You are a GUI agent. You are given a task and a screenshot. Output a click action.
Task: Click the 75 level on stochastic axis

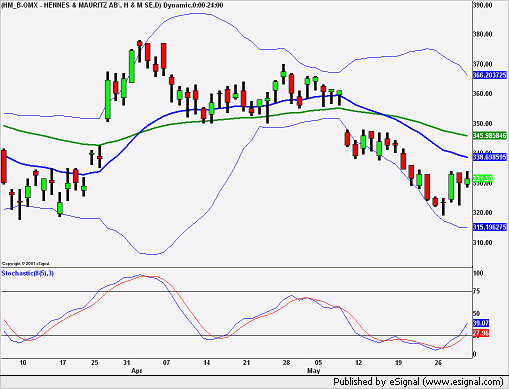(477, 291)
